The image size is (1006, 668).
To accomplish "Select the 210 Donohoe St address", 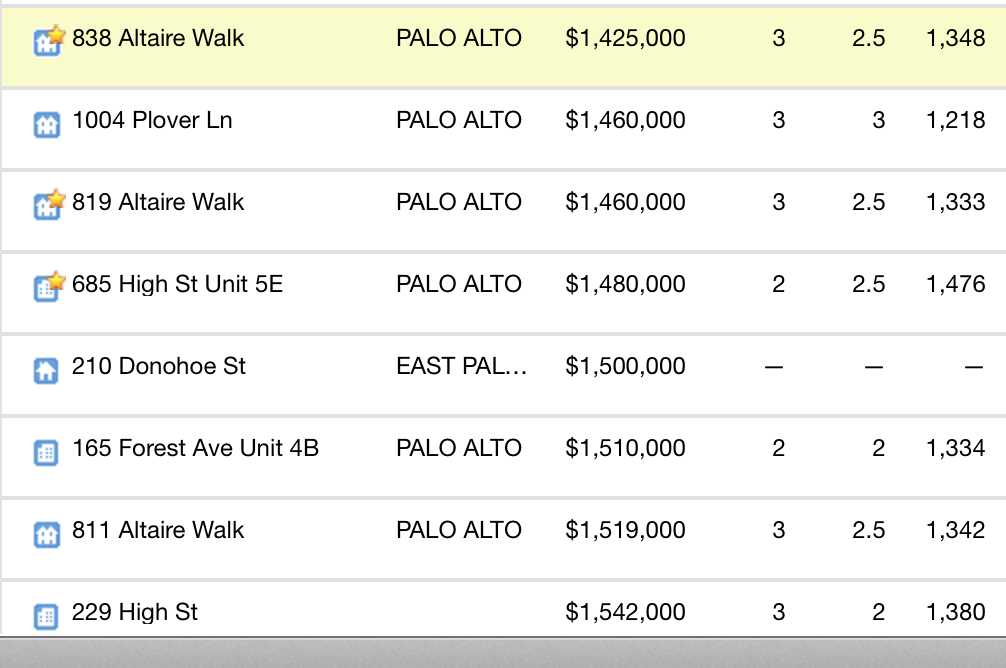I will click(158, 366).
